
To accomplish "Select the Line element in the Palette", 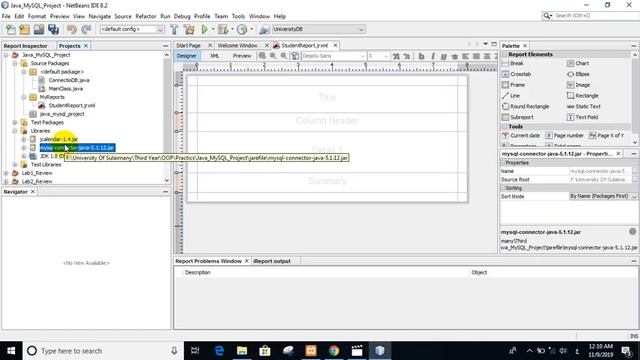I will [511, 96].
